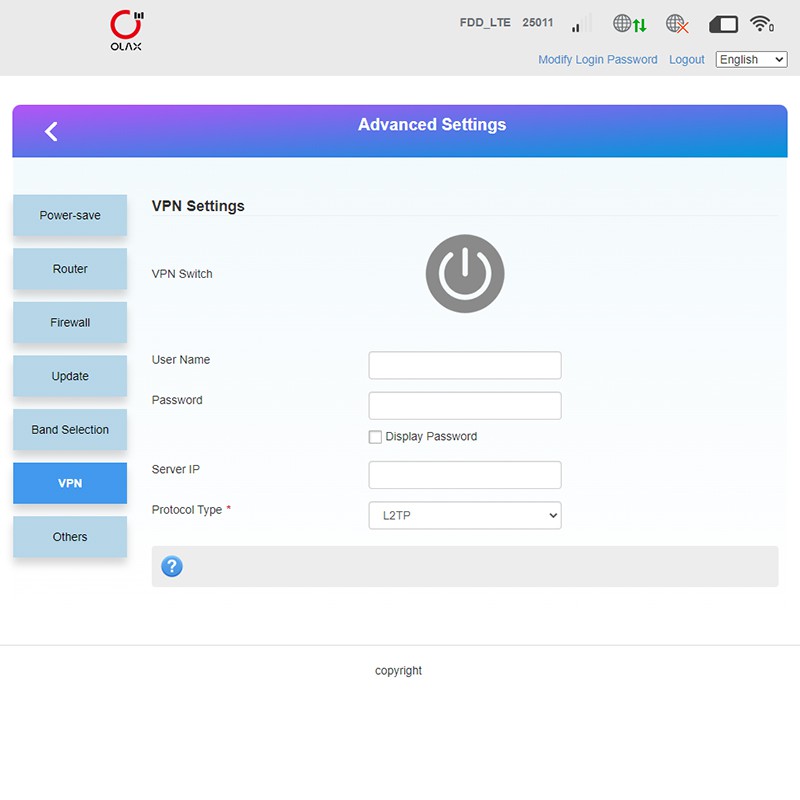
Task: Click the Logout link
Action: (686, 60)
